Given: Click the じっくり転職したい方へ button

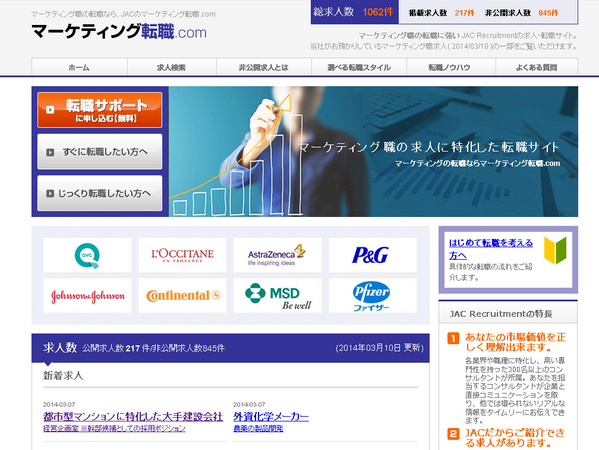Looking at the screenshot, I should (x=100, y=193).
